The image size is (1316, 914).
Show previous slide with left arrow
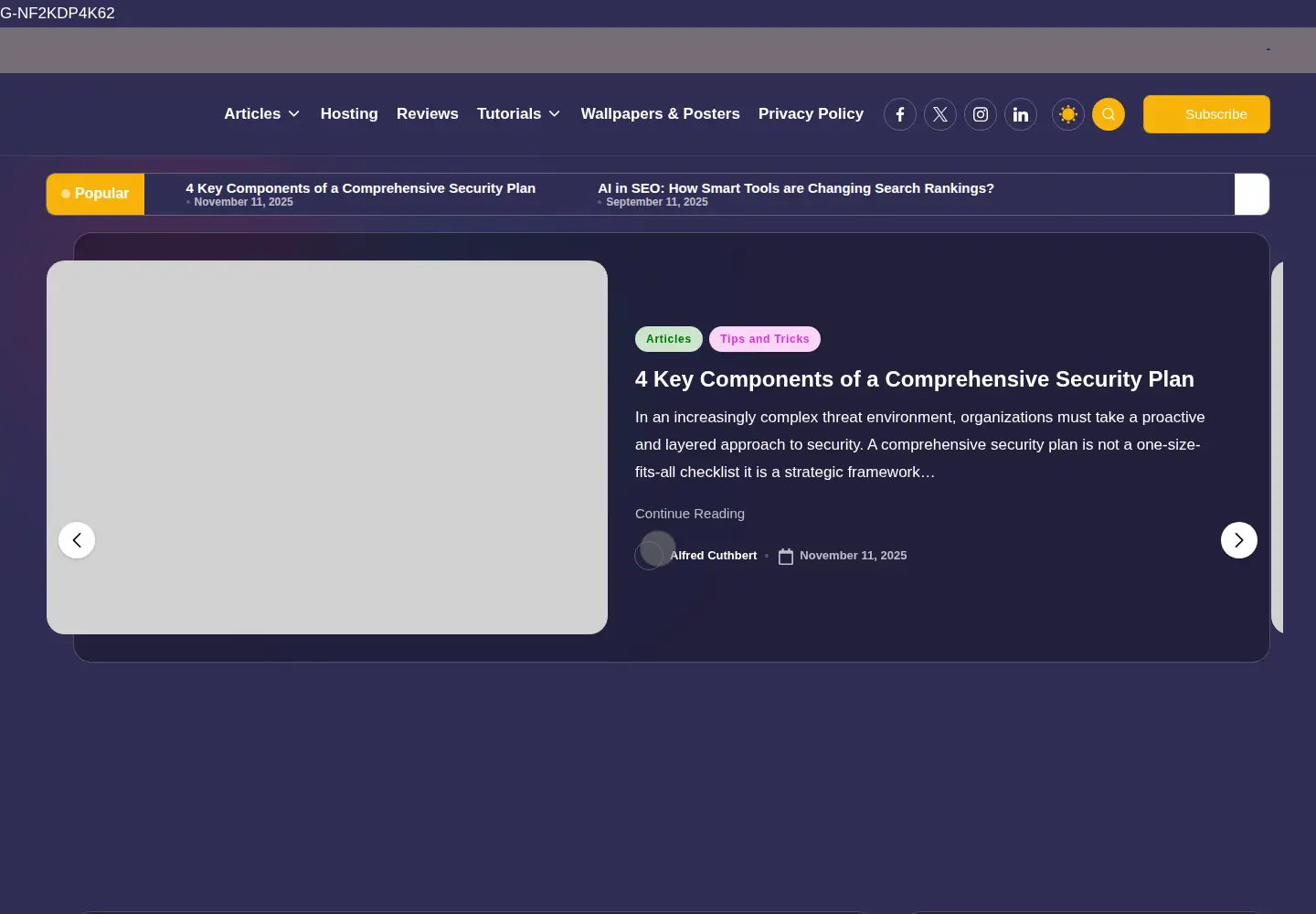tap(77, 540)
